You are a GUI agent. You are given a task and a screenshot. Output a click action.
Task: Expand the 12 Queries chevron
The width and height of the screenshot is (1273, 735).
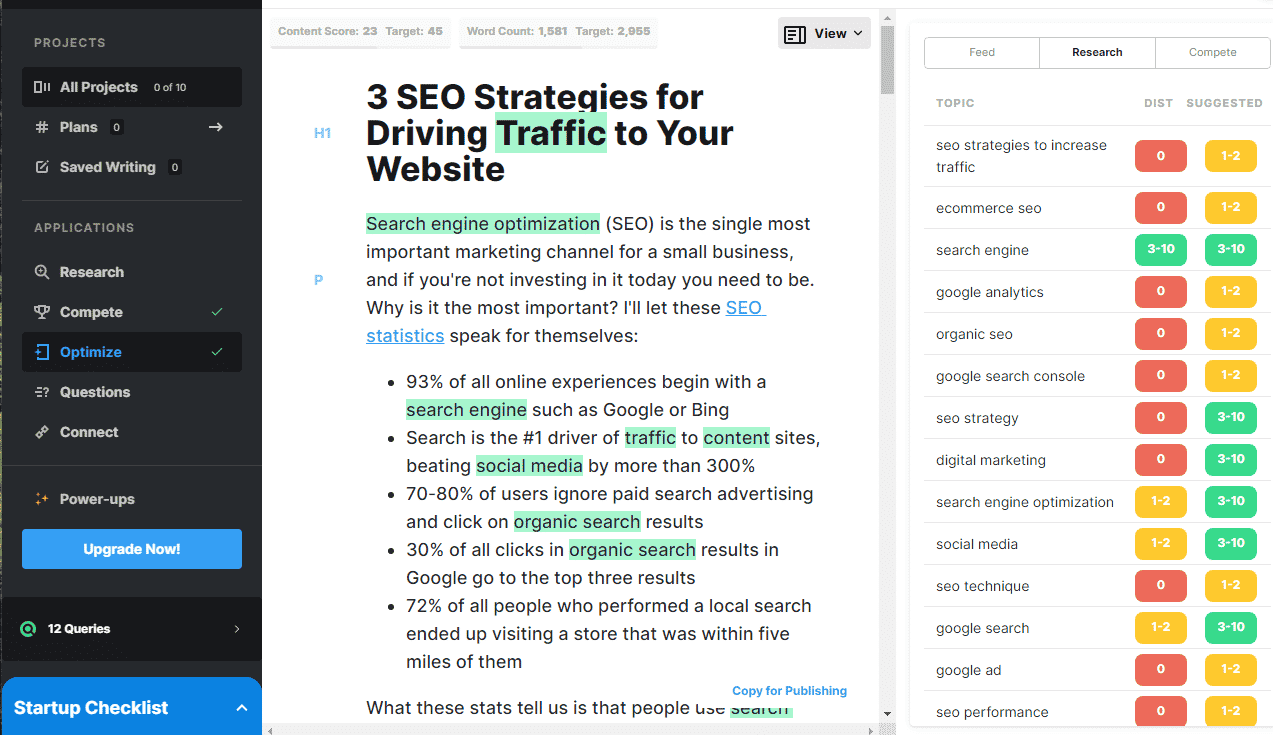[237, 629]
